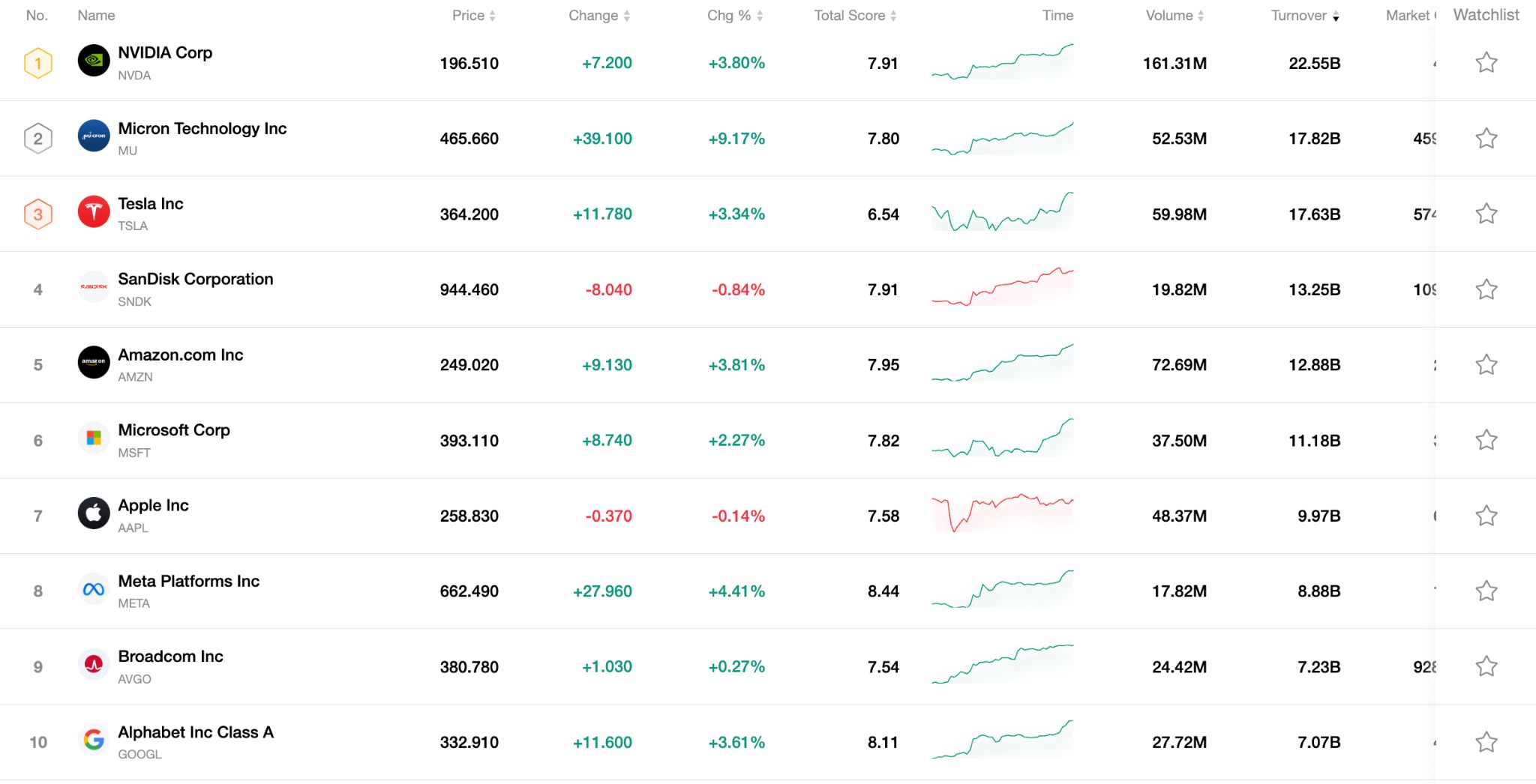
Task: Toggle the watchlist star for Apple Inc
Action: (1486, 515)
